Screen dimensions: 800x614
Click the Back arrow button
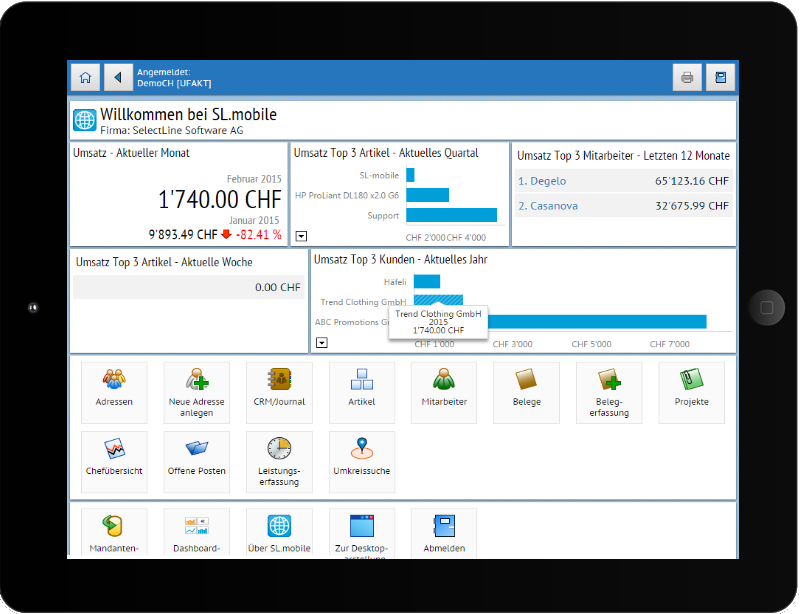point(118,78)
